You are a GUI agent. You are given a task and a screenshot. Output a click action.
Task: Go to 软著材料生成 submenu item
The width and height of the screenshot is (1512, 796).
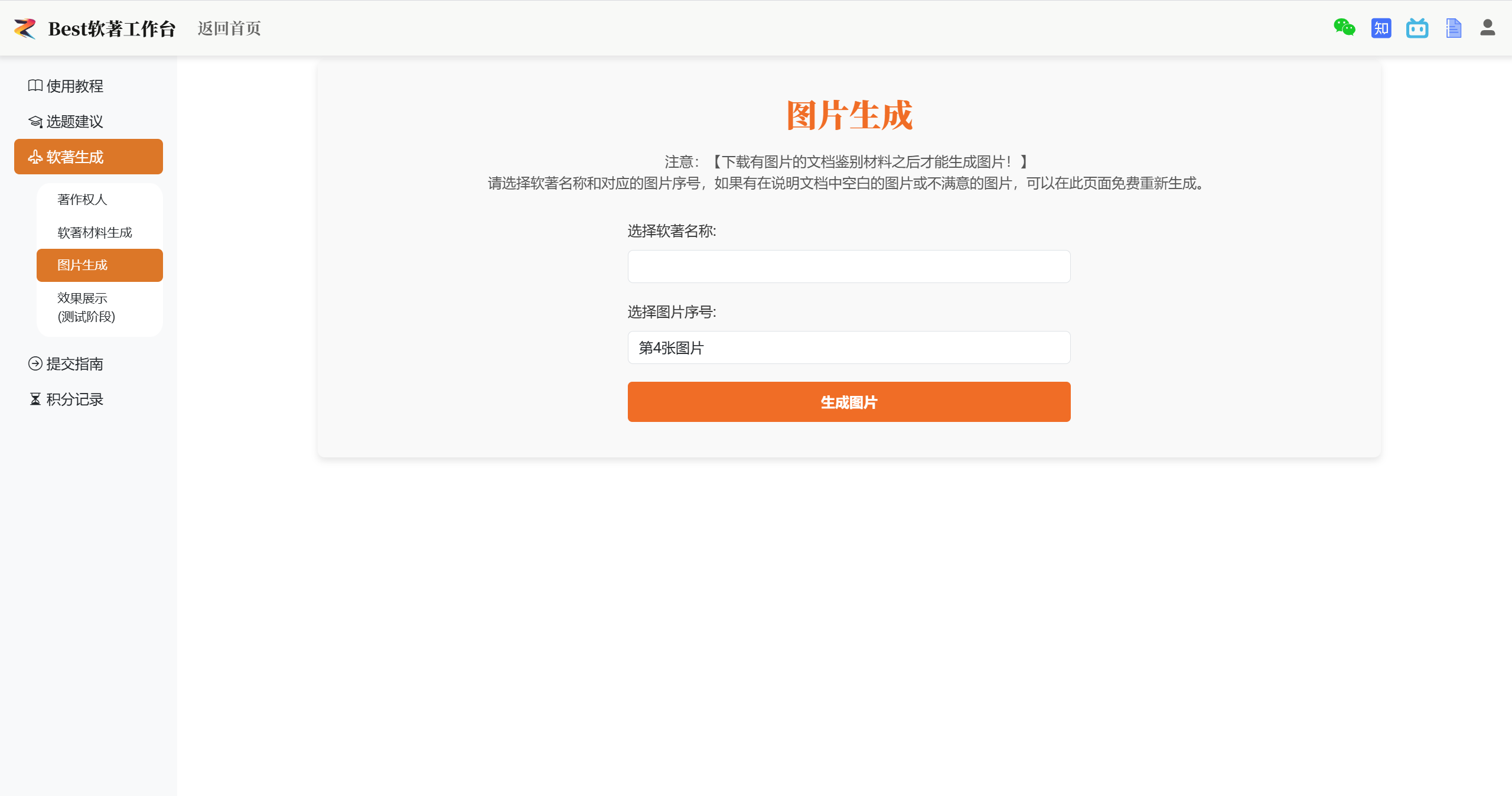(94, 233)
